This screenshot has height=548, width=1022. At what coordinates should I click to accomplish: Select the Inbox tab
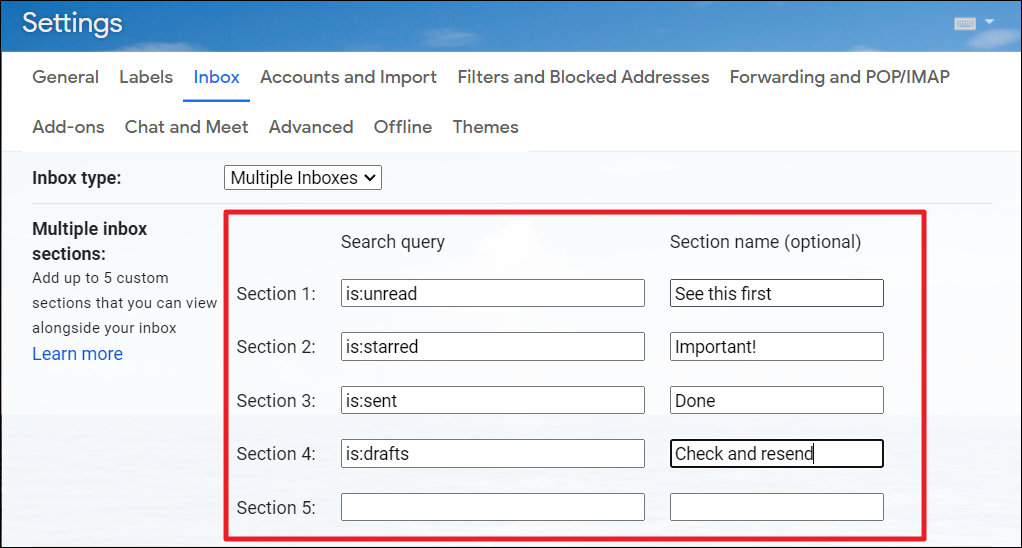pos(216,77)
